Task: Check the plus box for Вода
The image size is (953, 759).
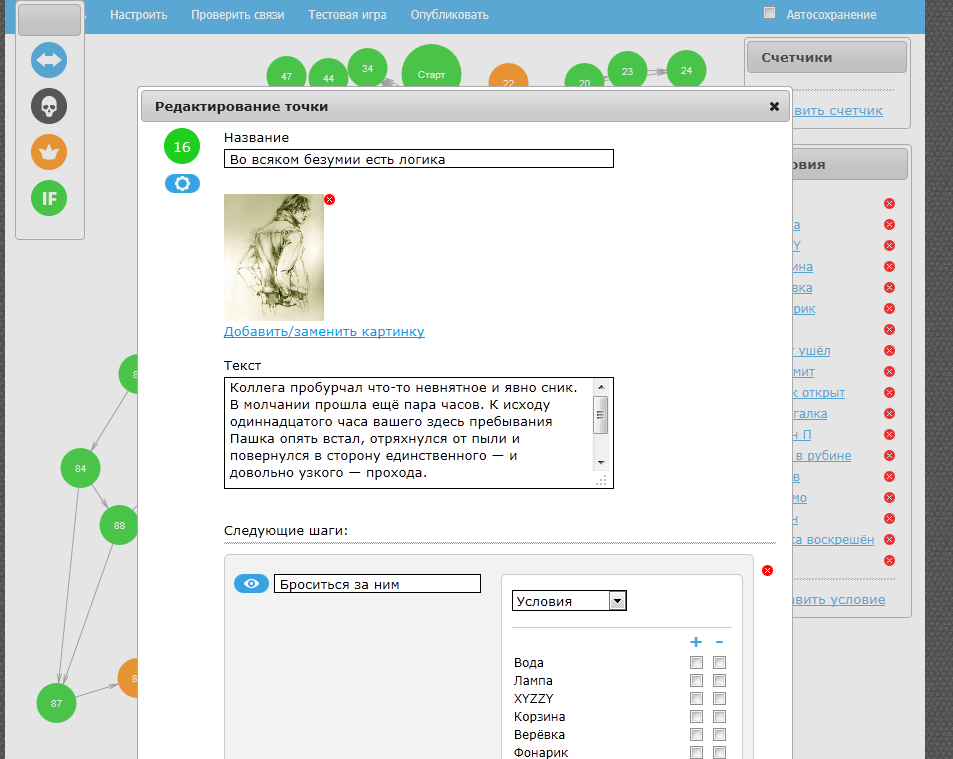Action: point(697,662)
